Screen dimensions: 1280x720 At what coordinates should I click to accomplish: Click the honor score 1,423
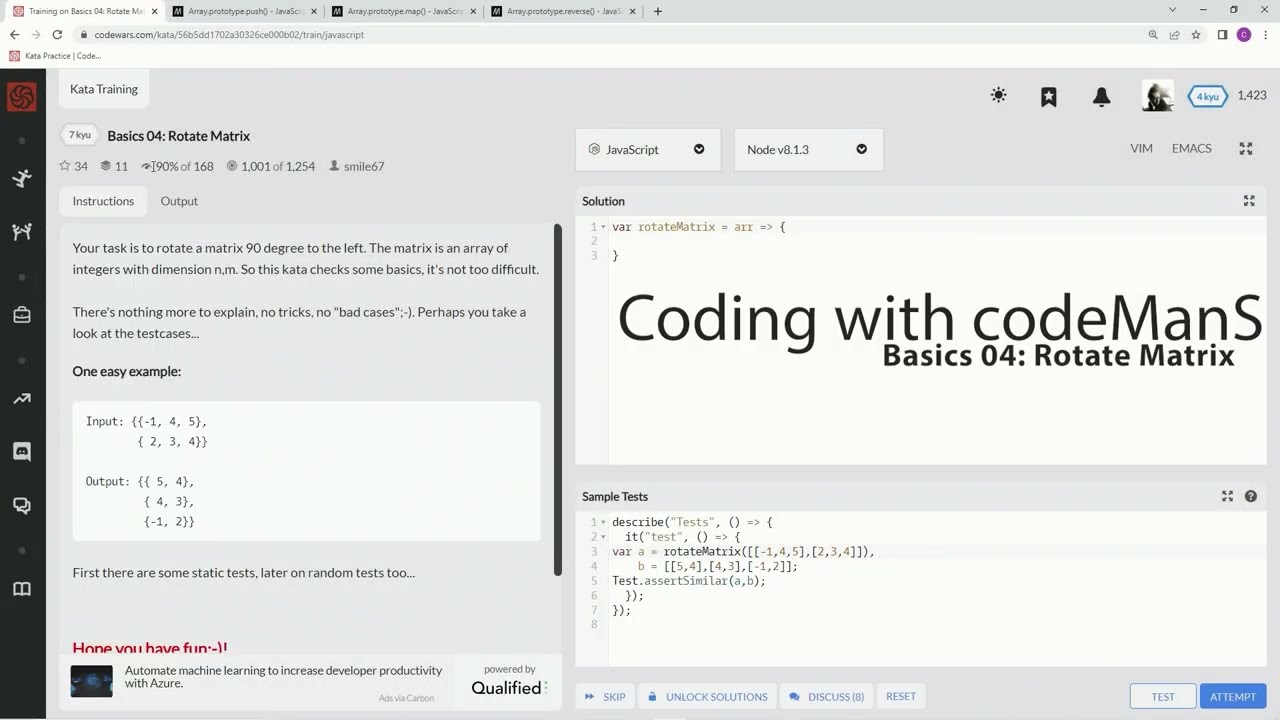point(1252,95)
